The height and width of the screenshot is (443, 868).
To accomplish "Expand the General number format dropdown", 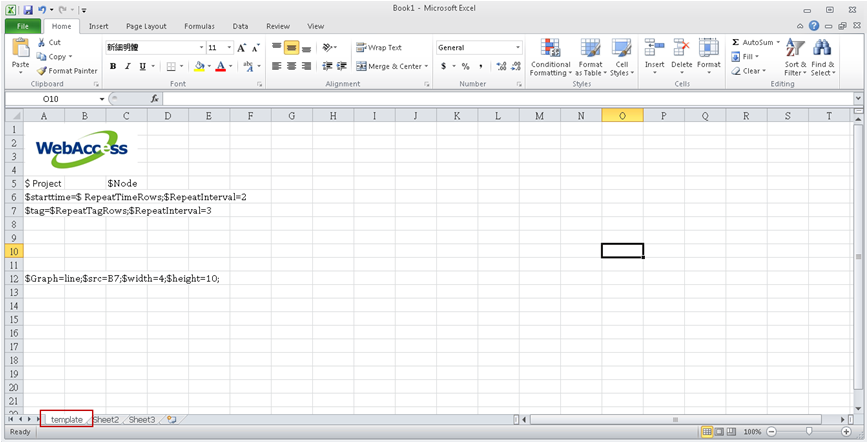I will (518, 48).
